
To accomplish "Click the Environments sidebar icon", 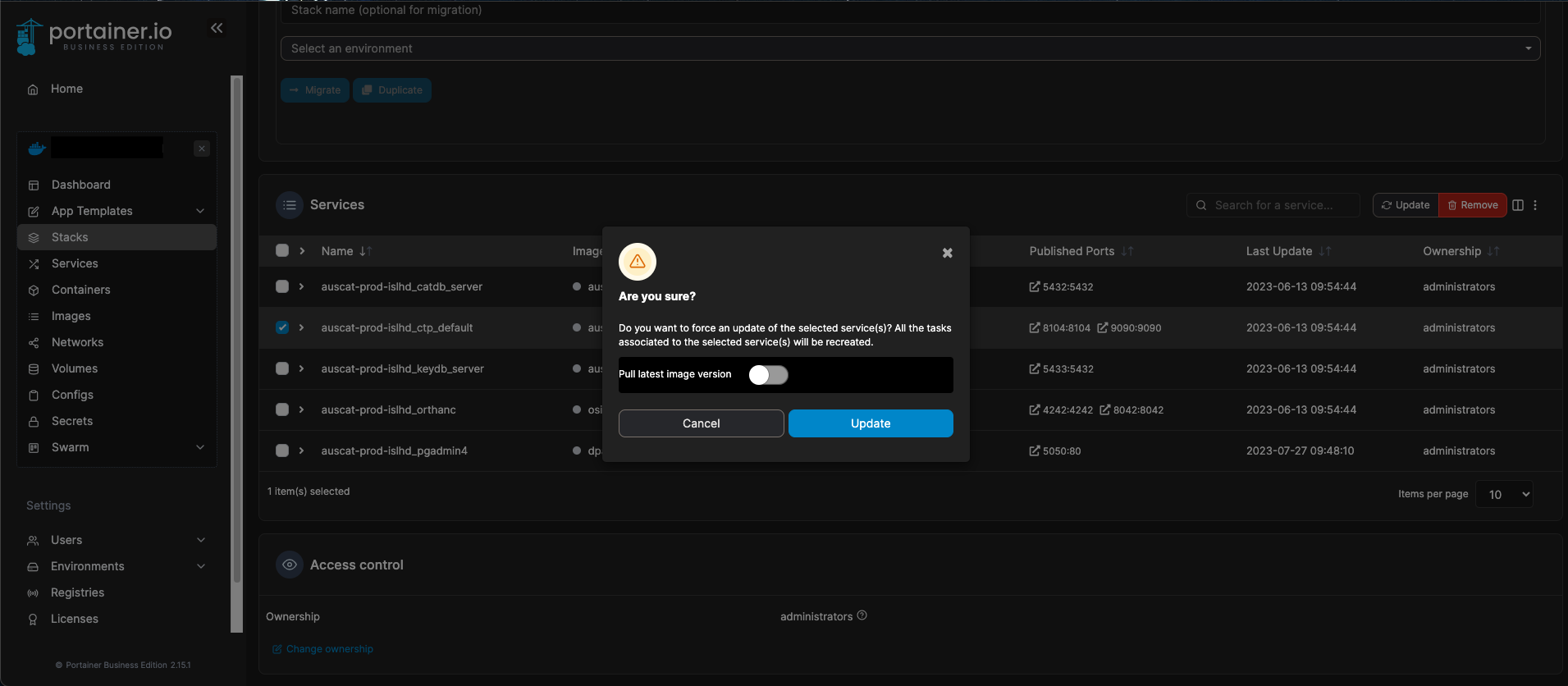I will point(33,567).
